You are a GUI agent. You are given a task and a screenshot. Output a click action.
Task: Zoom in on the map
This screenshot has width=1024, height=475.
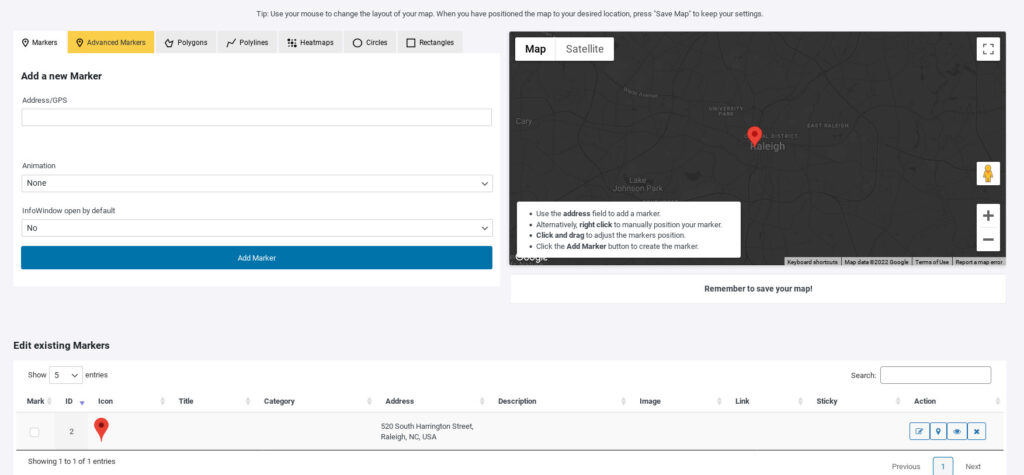(x=988, y=216)
